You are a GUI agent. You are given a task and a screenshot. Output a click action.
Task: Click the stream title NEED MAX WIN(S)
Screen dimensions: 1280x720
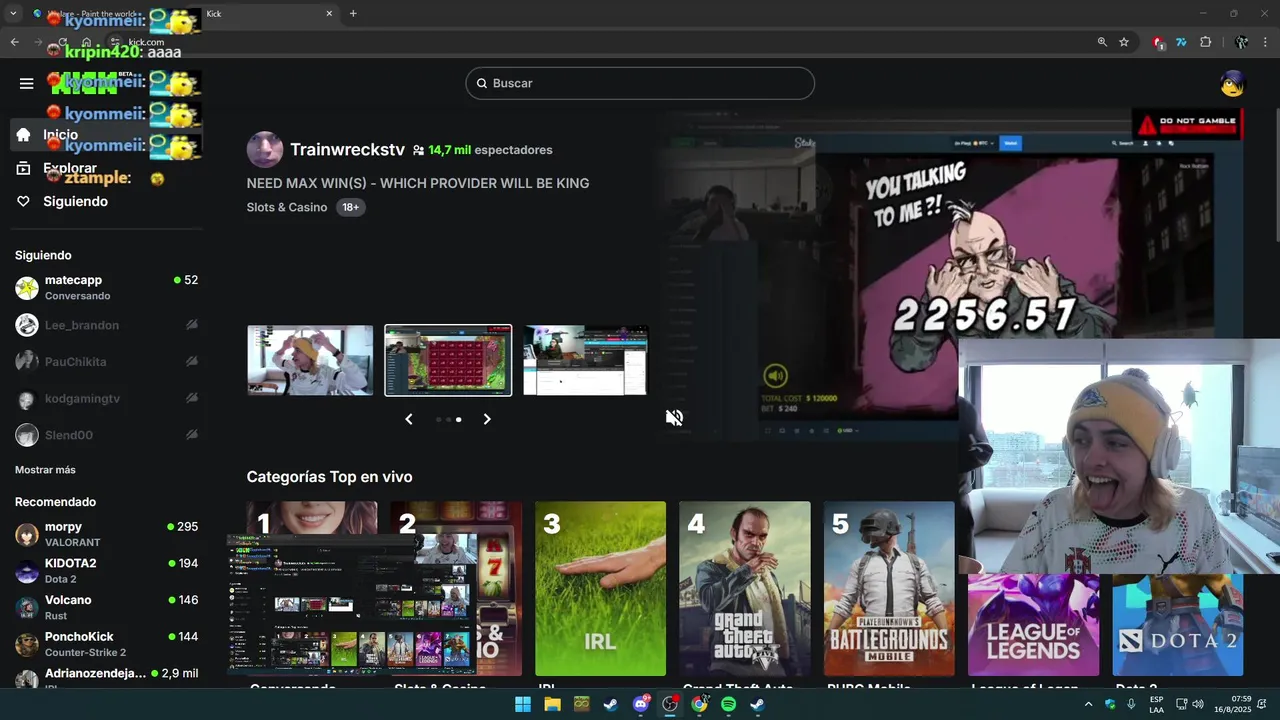[x=418, y=183]
